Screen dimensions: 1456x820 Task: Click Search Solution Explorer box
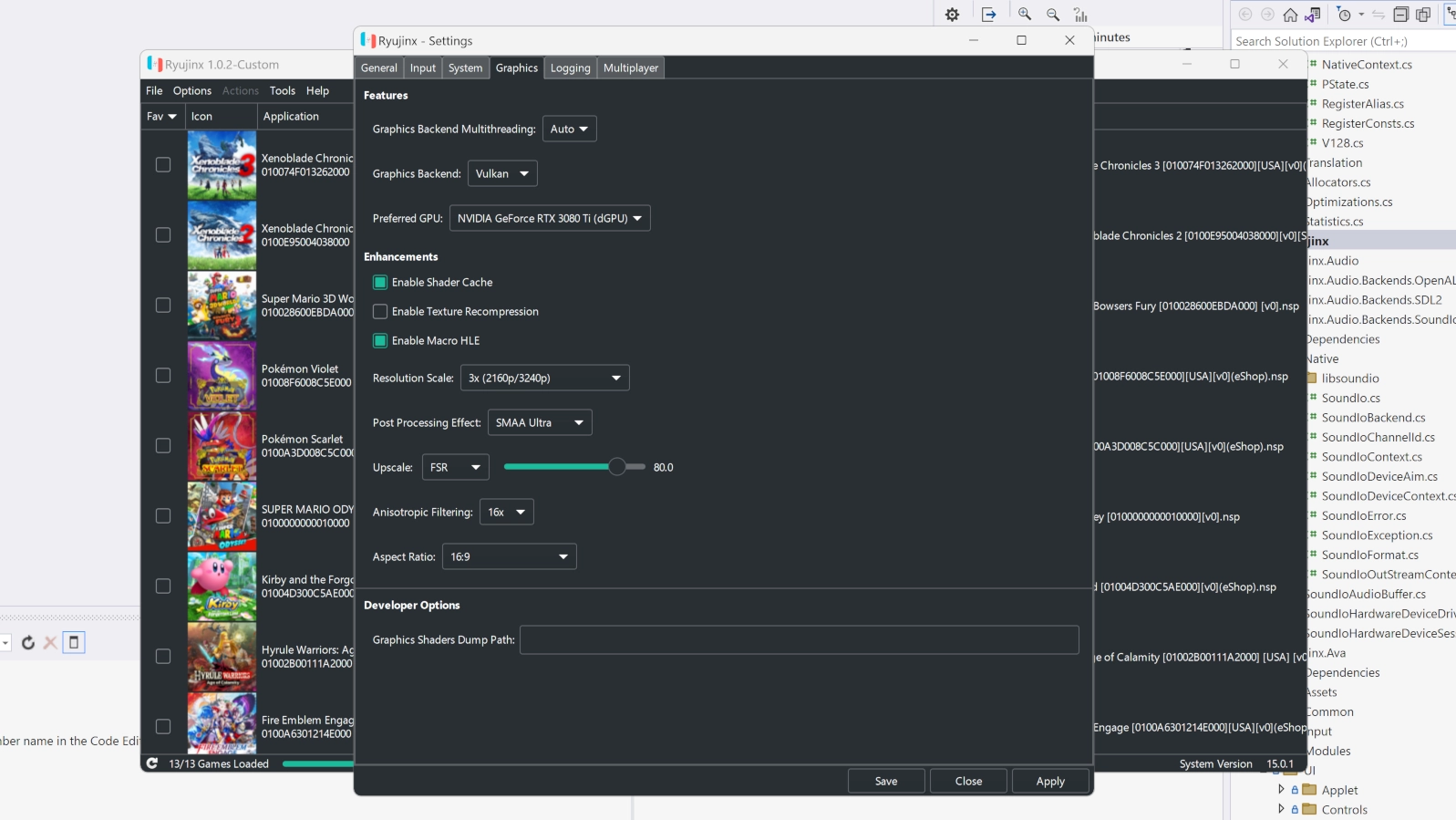[1344, 41]
